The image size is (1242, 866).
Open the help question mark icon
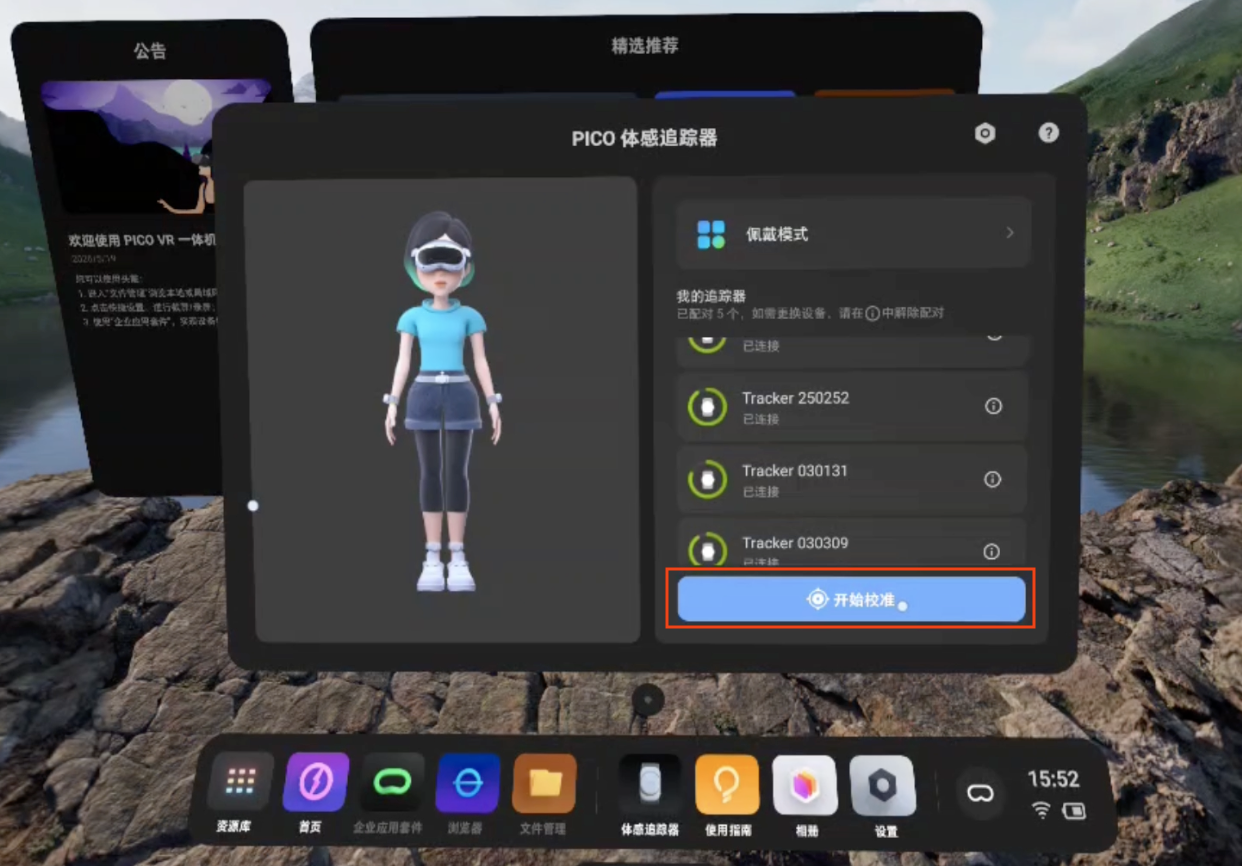pos(1048,132)
